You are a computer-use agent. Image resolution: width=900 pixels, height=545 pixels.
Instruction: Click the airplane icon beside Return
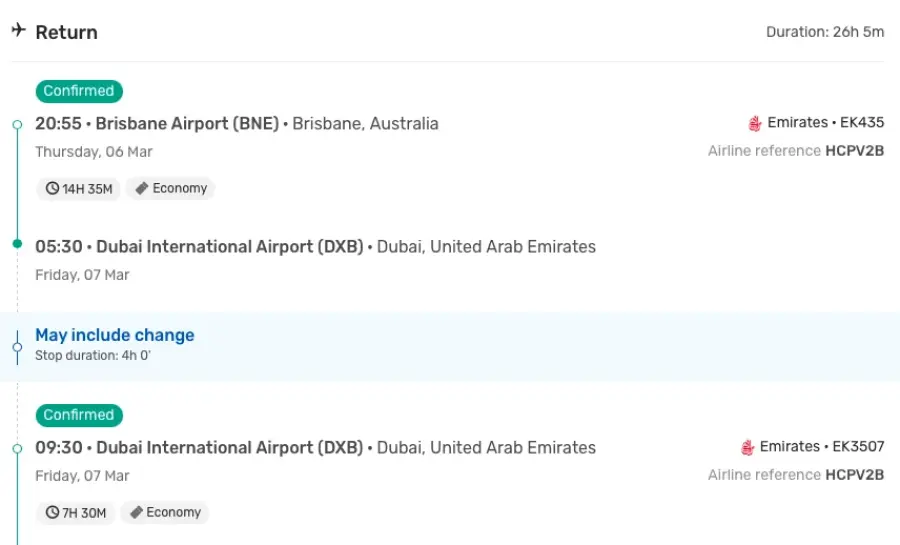point(18,29)
